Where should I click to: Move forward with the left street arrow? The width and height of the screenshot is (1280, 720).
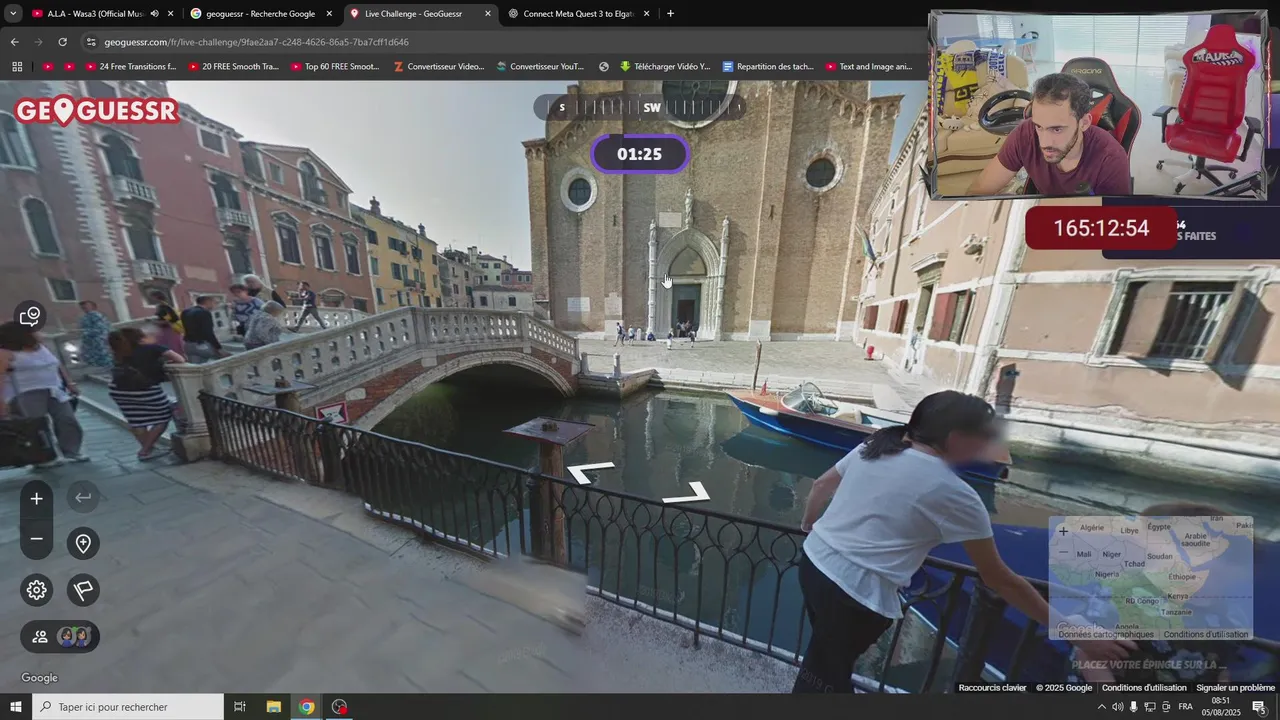tap(590, 472)
